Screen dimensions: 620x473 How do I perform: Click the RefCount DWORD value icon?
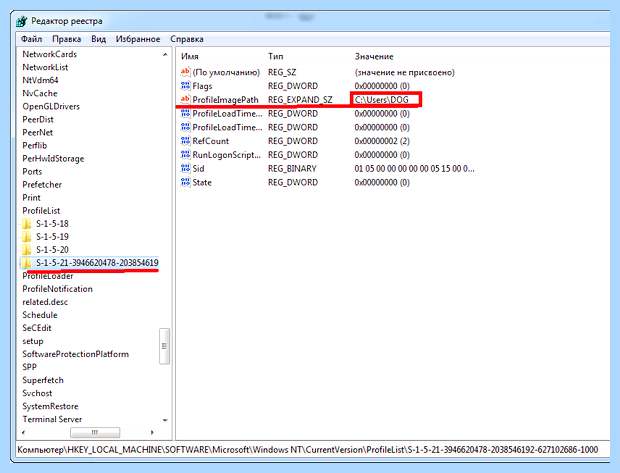tap(185, 141)
